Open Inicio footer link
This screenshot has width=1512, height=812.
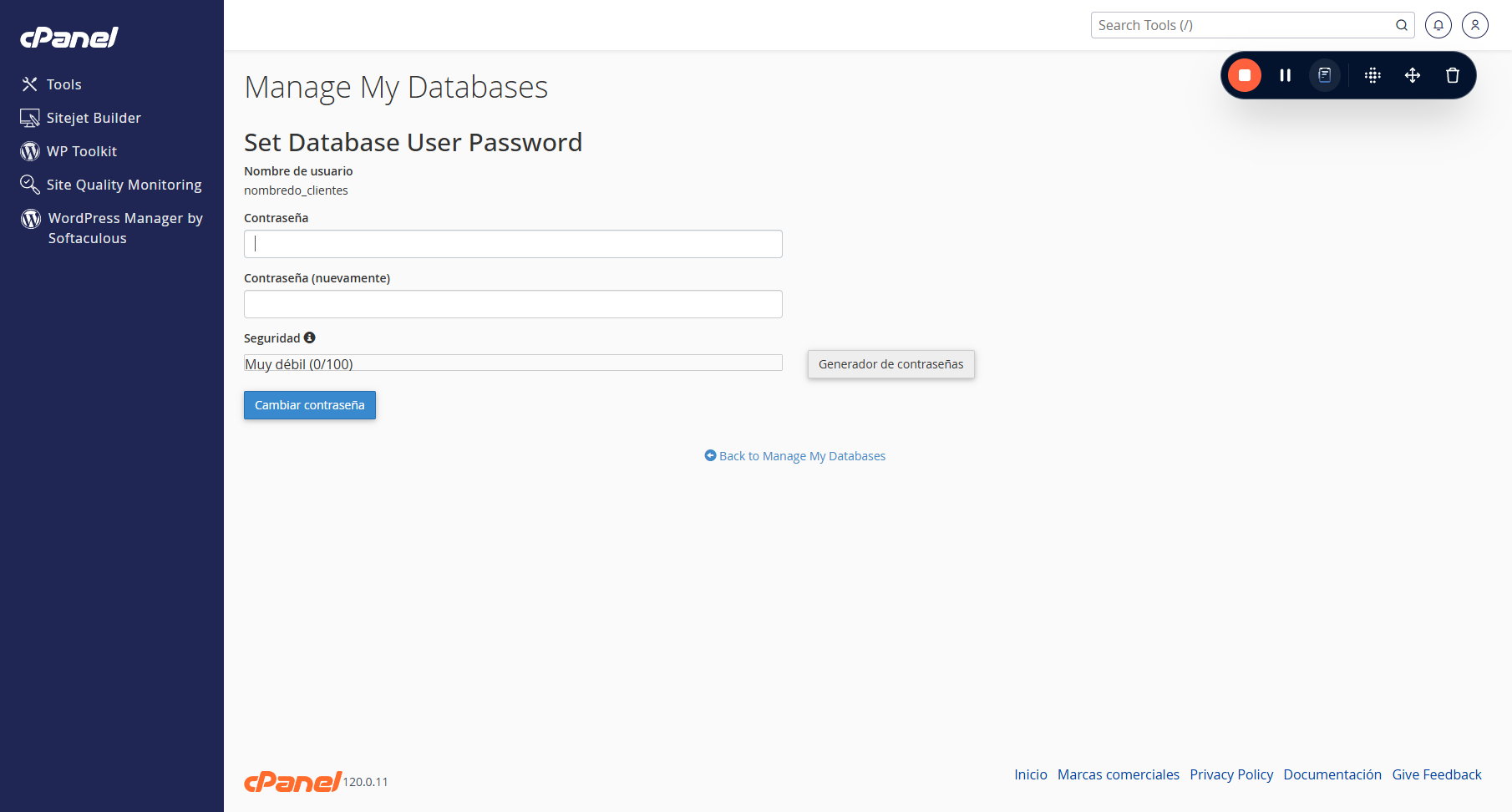pos(1031,774)
